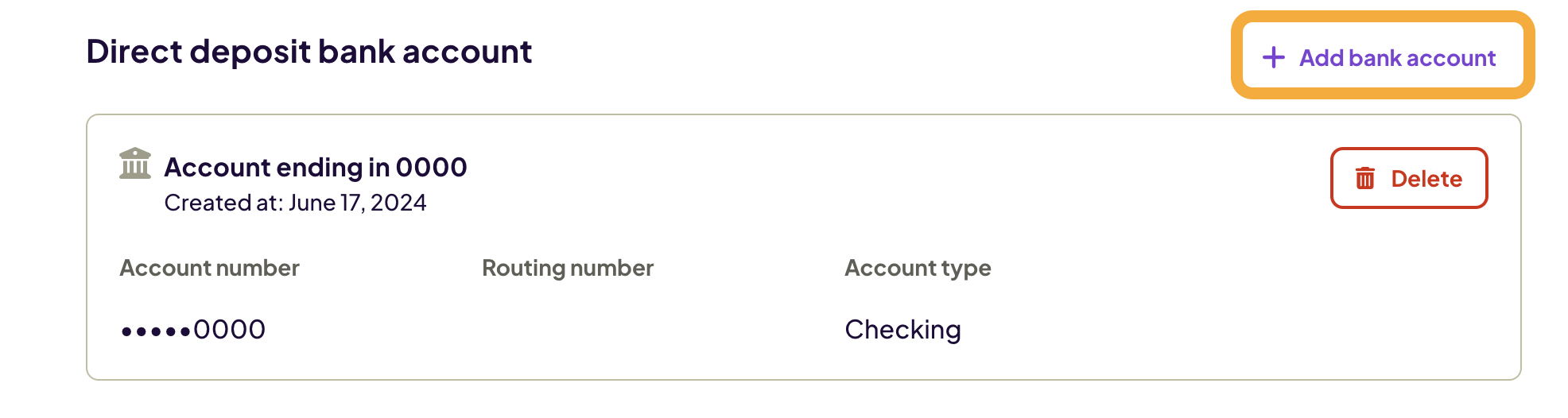Click the masking dots before 0000

point(156,331)
